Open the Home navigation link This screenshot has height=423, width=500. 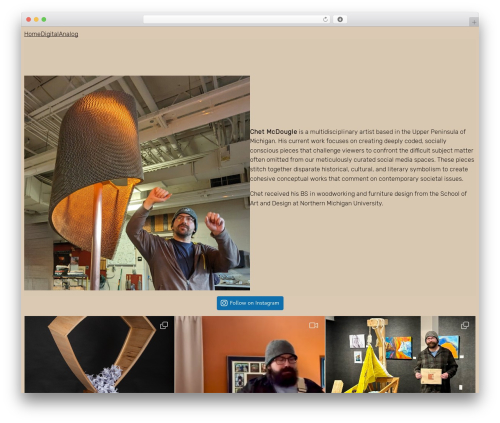[x=32, y=34]
